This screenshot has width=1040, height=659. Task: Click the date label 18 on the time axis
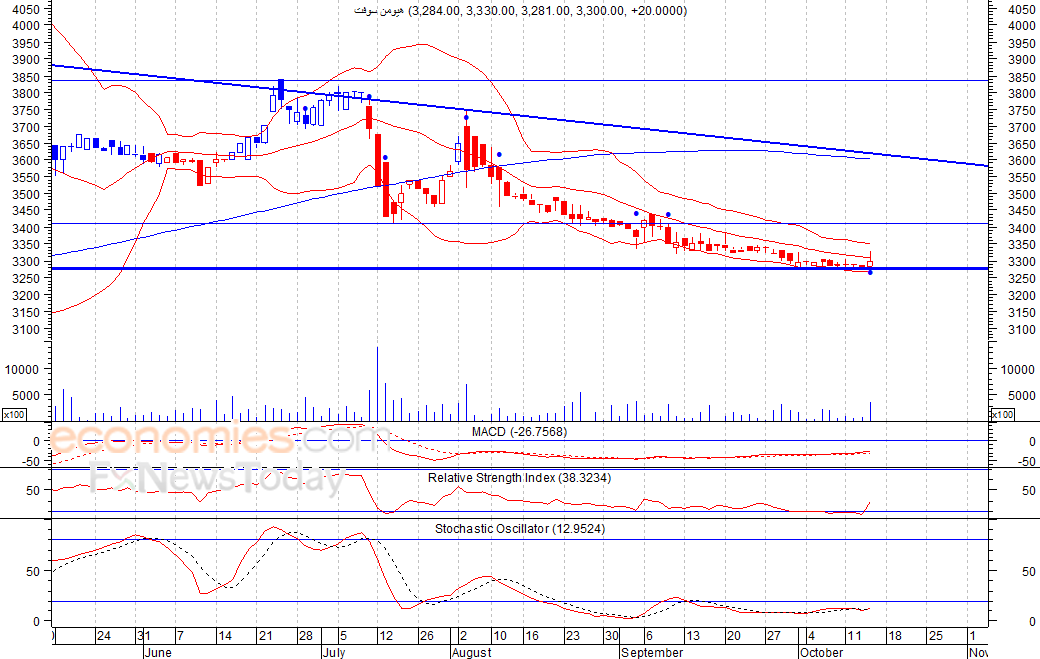tap(895, 636)
